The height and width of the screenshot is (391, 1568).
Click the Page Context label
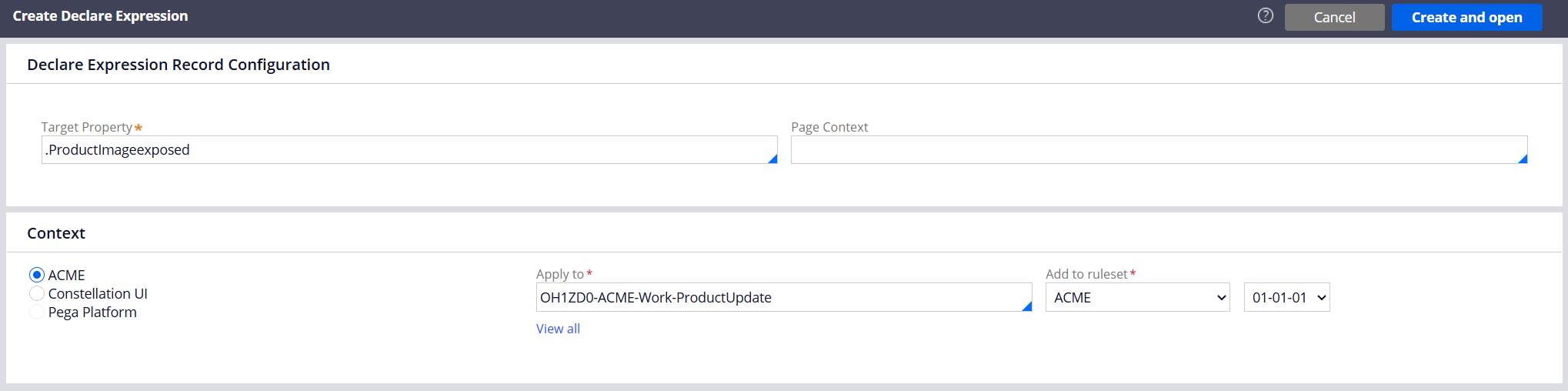[x=829, y=127]
